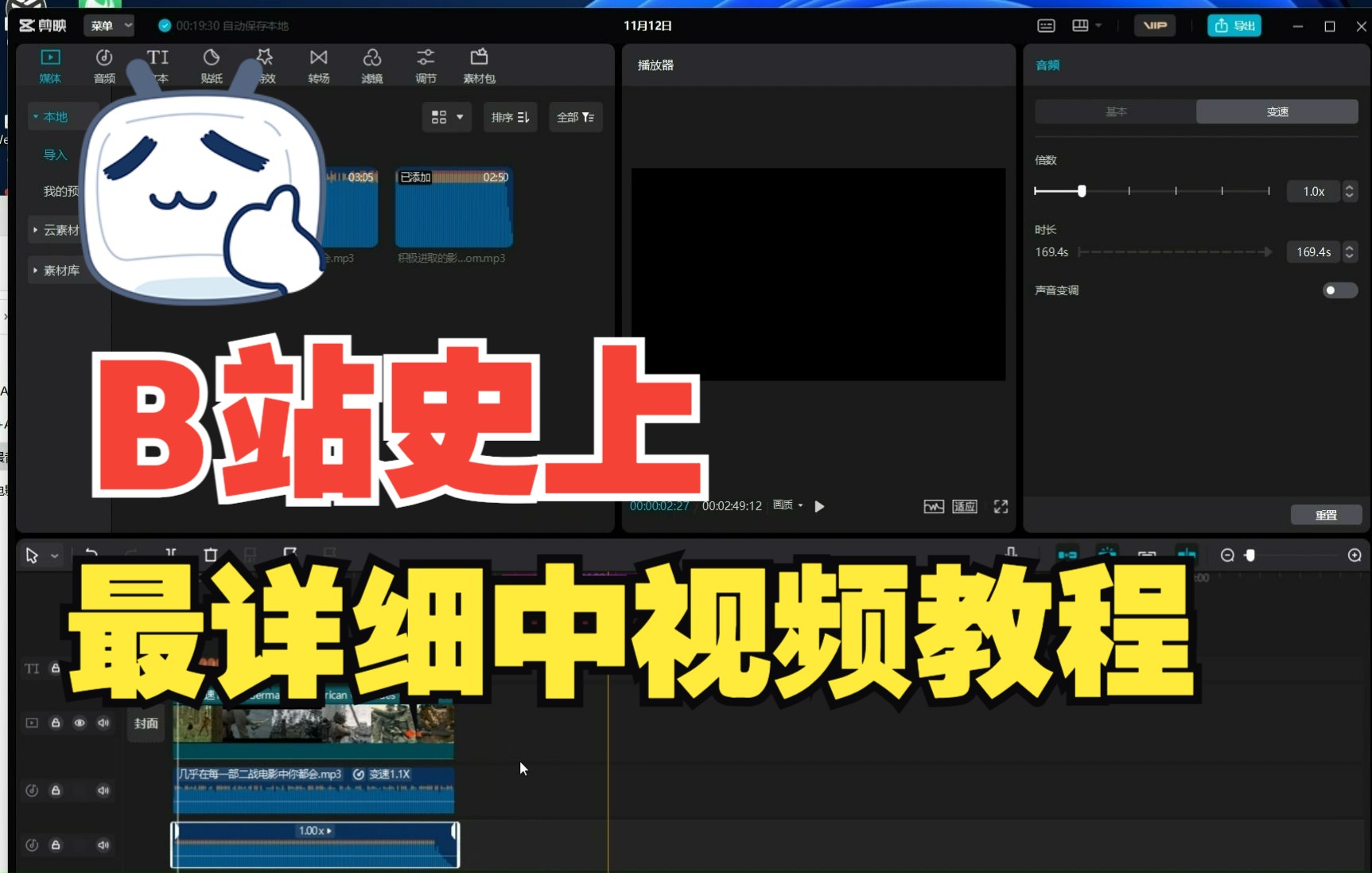Expand the 云素材 cloud material item
1372x873 pixels.
click(x=56, y=230)
